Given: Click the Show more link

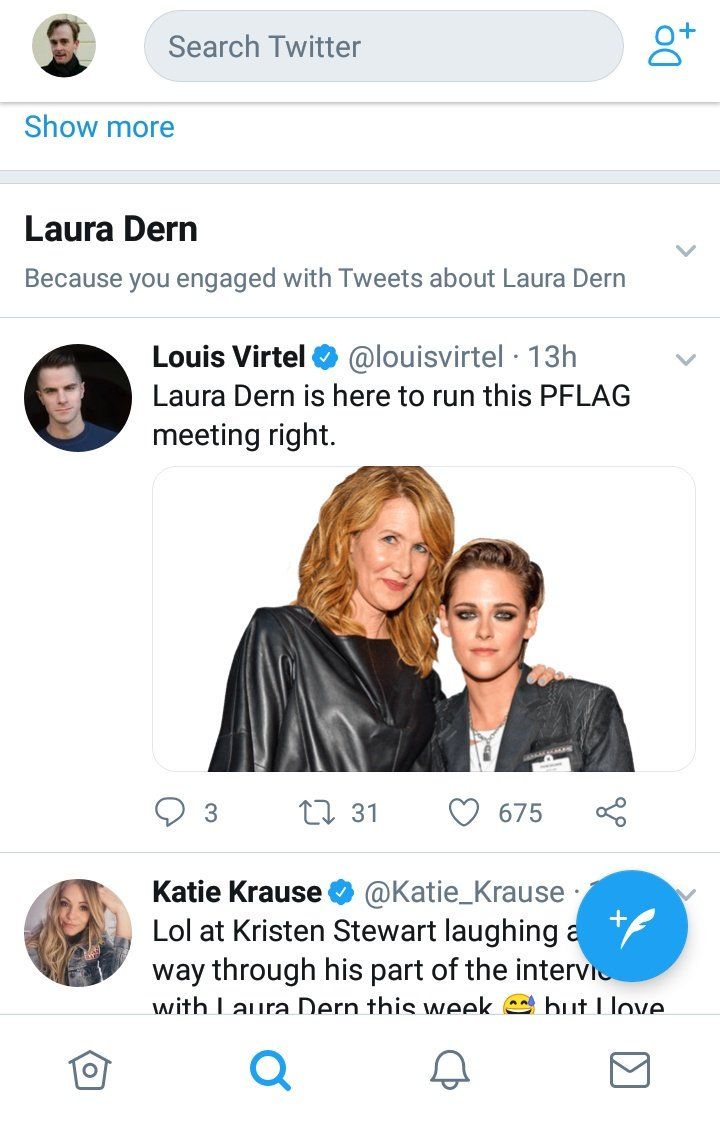Looking at the screenshot, I should (99, 127).
